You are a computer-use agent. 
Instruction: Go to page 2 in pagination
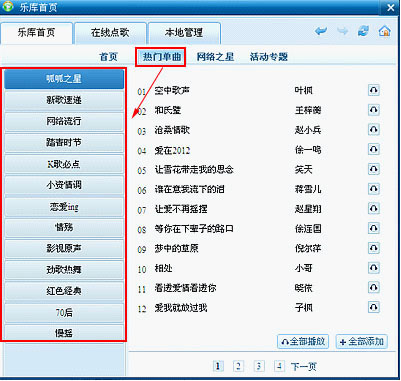pos(238,366)
